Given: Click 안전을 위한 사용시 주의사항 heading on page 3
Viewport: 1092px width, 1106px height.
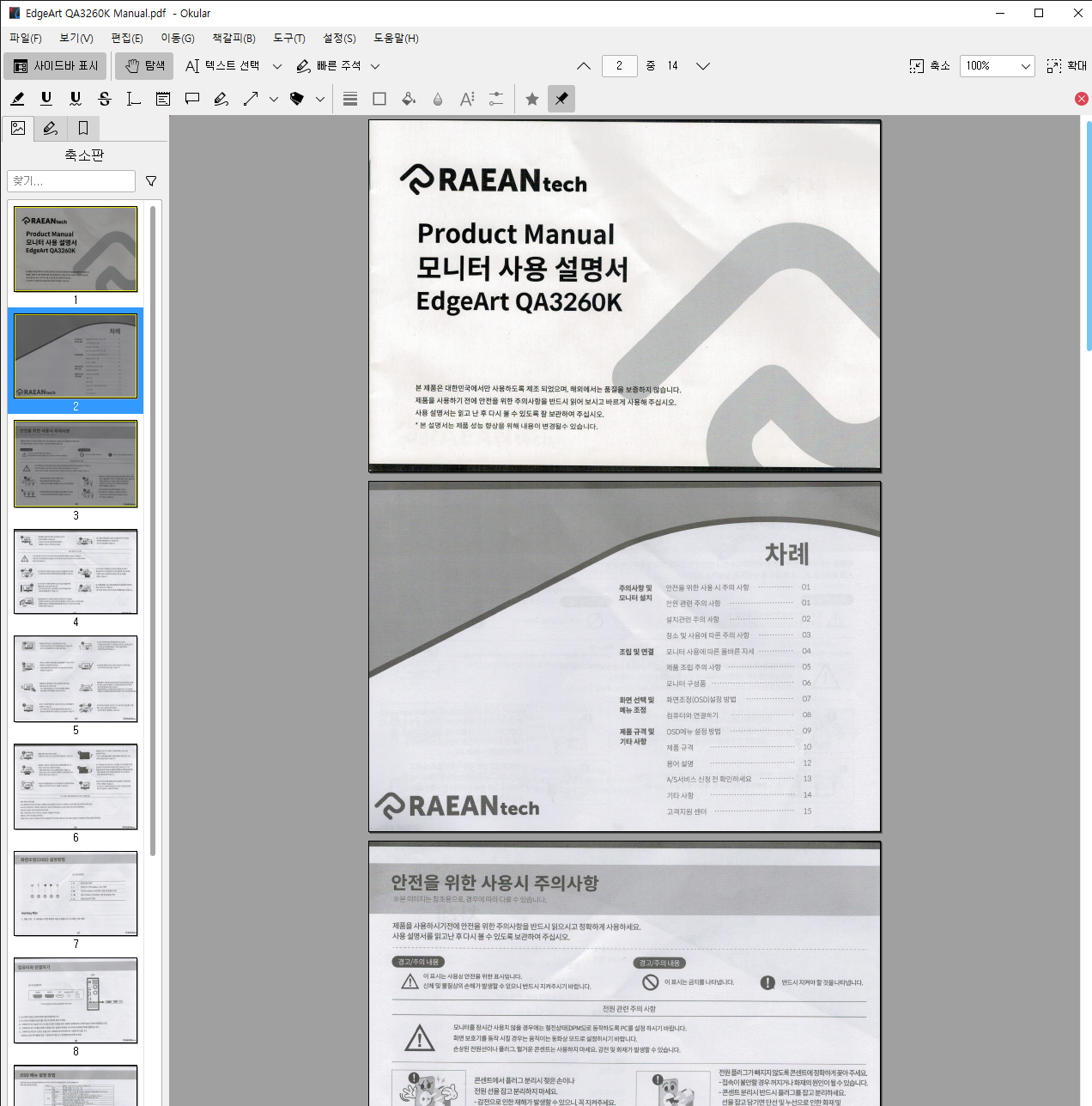Looking at the screenshot, I should pyautogui.click(x=495, y=882).
